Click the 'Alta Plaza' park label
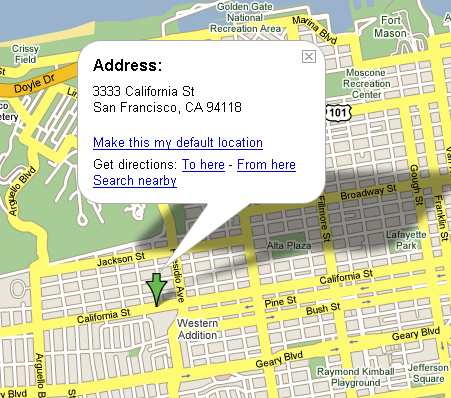The width and height of the screenshot is (451, 398). (289, 246)
